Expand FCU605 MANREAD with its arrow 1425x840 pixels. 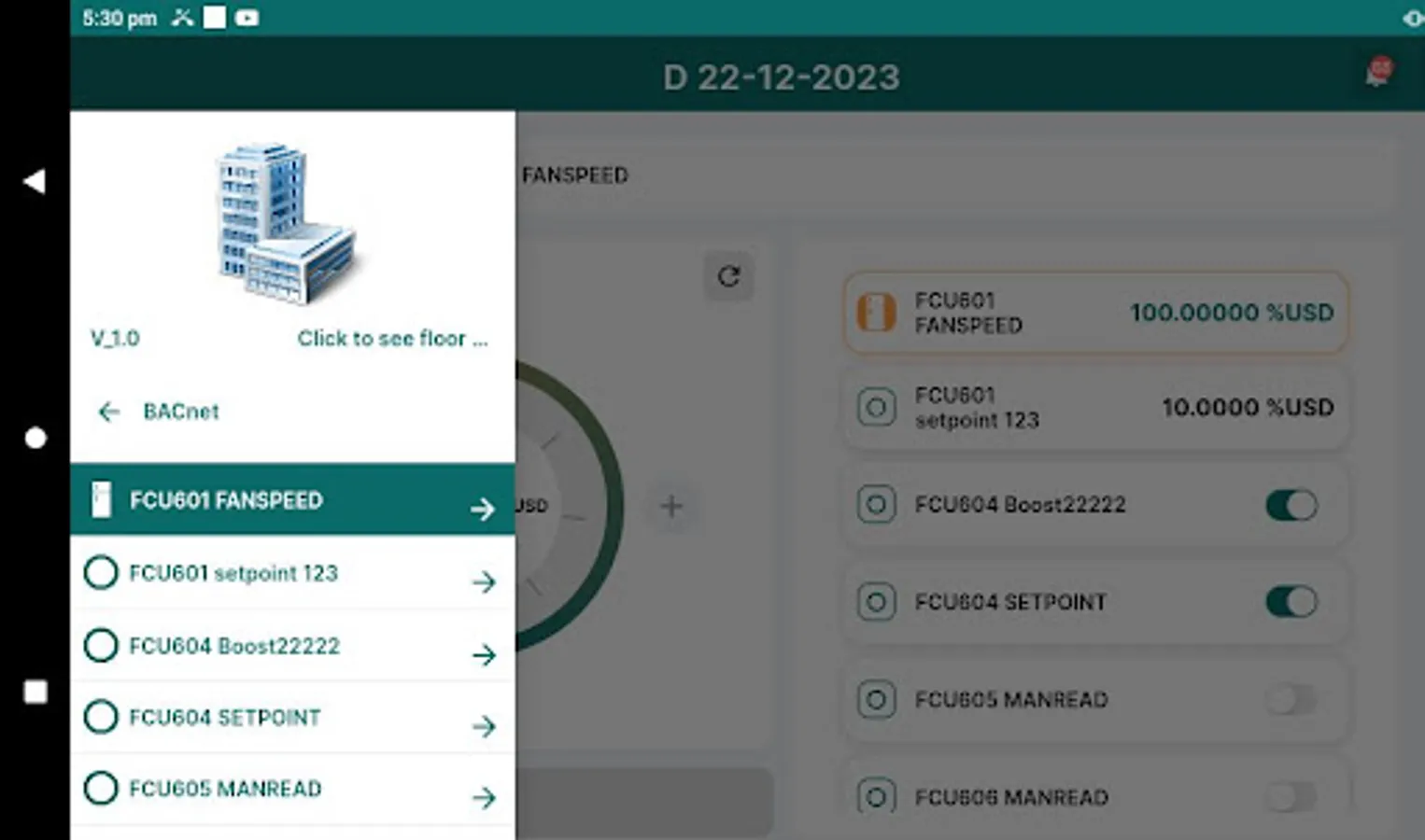coord(484,797)
